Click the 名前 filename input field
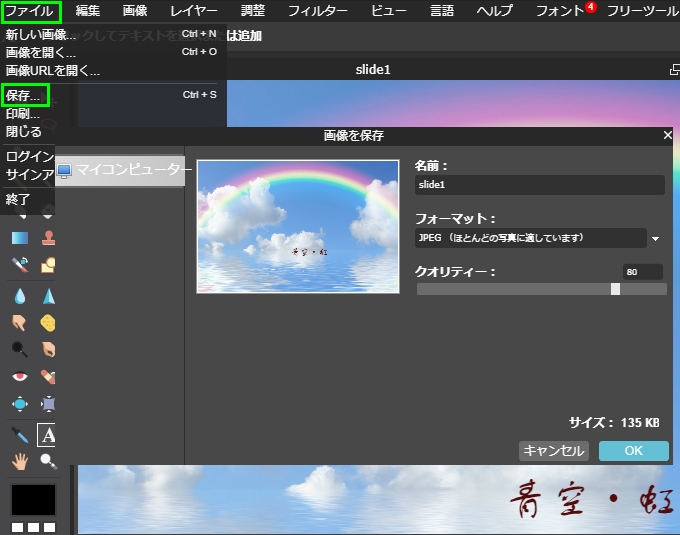This screenshot has height=535, width=680. click(539, 185)
